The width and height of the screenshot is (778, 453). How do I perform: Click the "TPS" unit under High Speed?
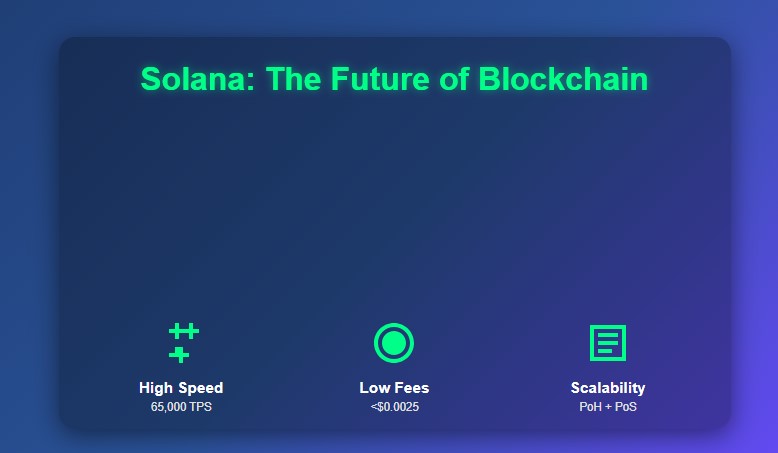199,408
